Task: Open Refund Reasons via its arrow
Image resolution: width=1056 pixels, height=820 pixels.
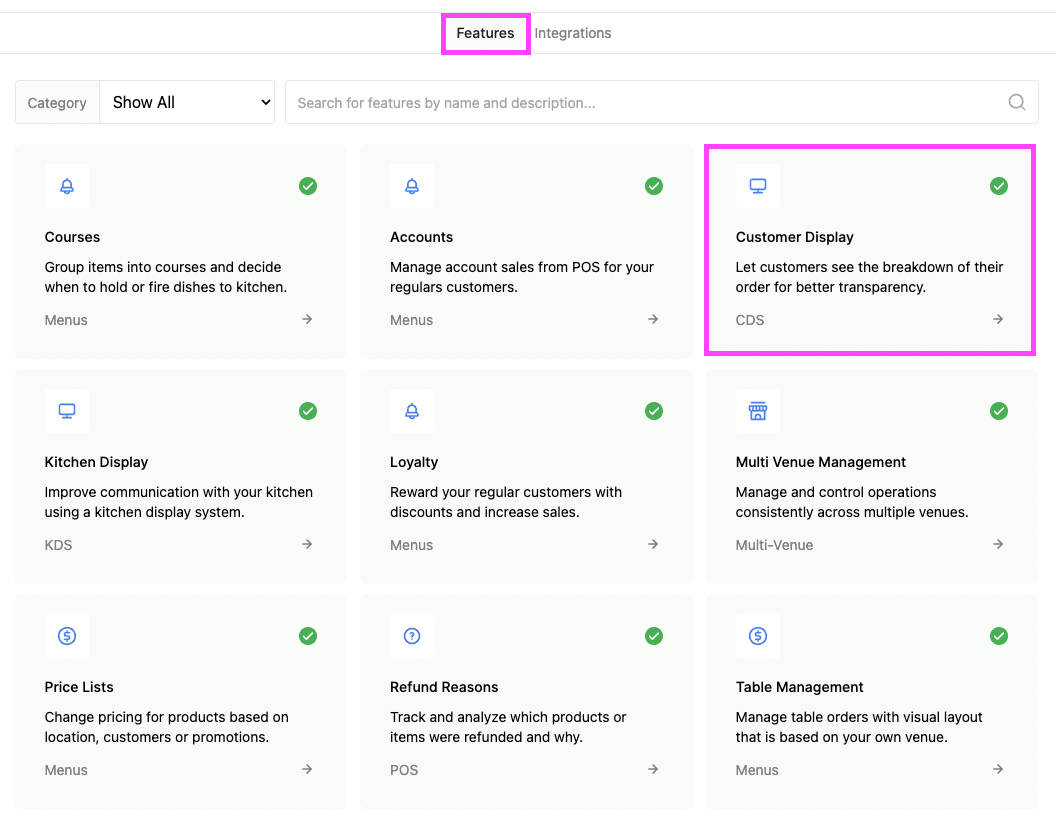Action: [653, 769]
